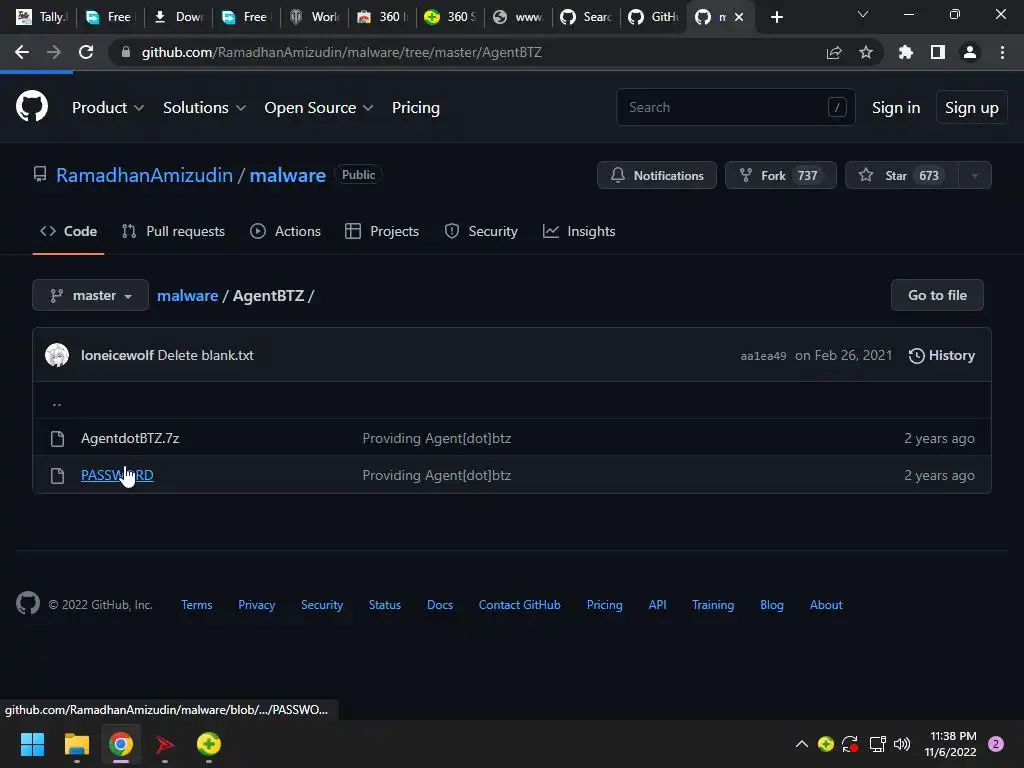Open the PASSWORD file
Viewport: 1024px width, 768px height.
coord(117,475)
